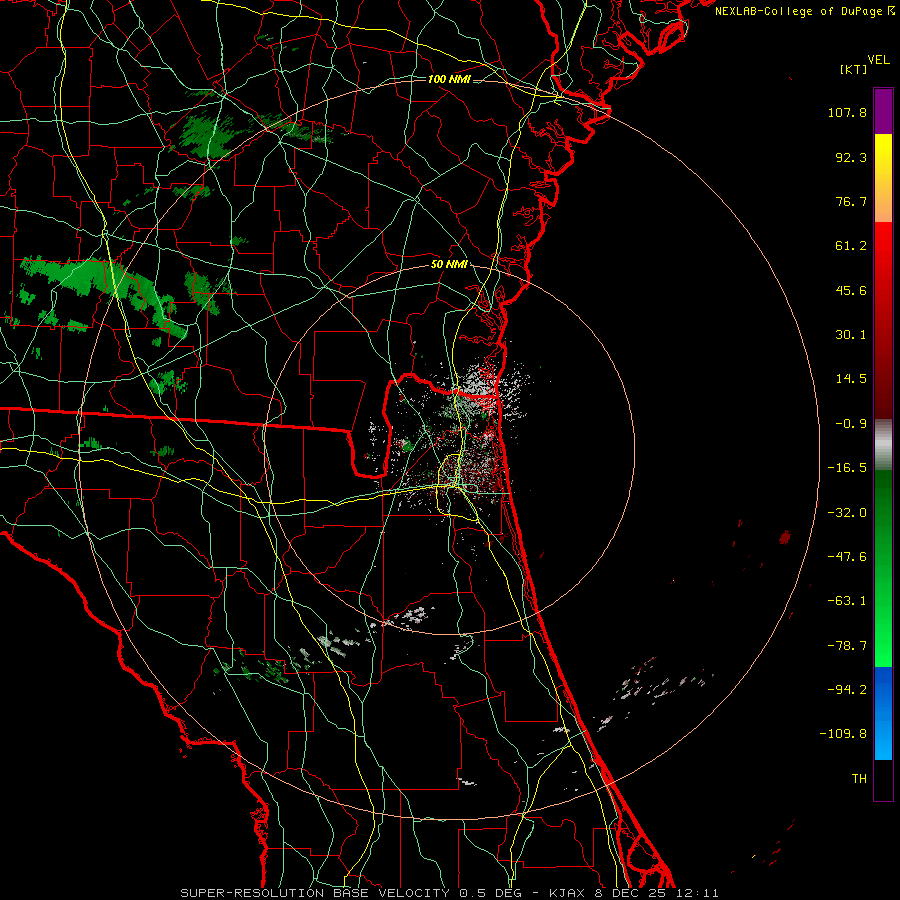Click the -0.9 legend value
This screenshot has width=900, height=900.
click(851, 424)
